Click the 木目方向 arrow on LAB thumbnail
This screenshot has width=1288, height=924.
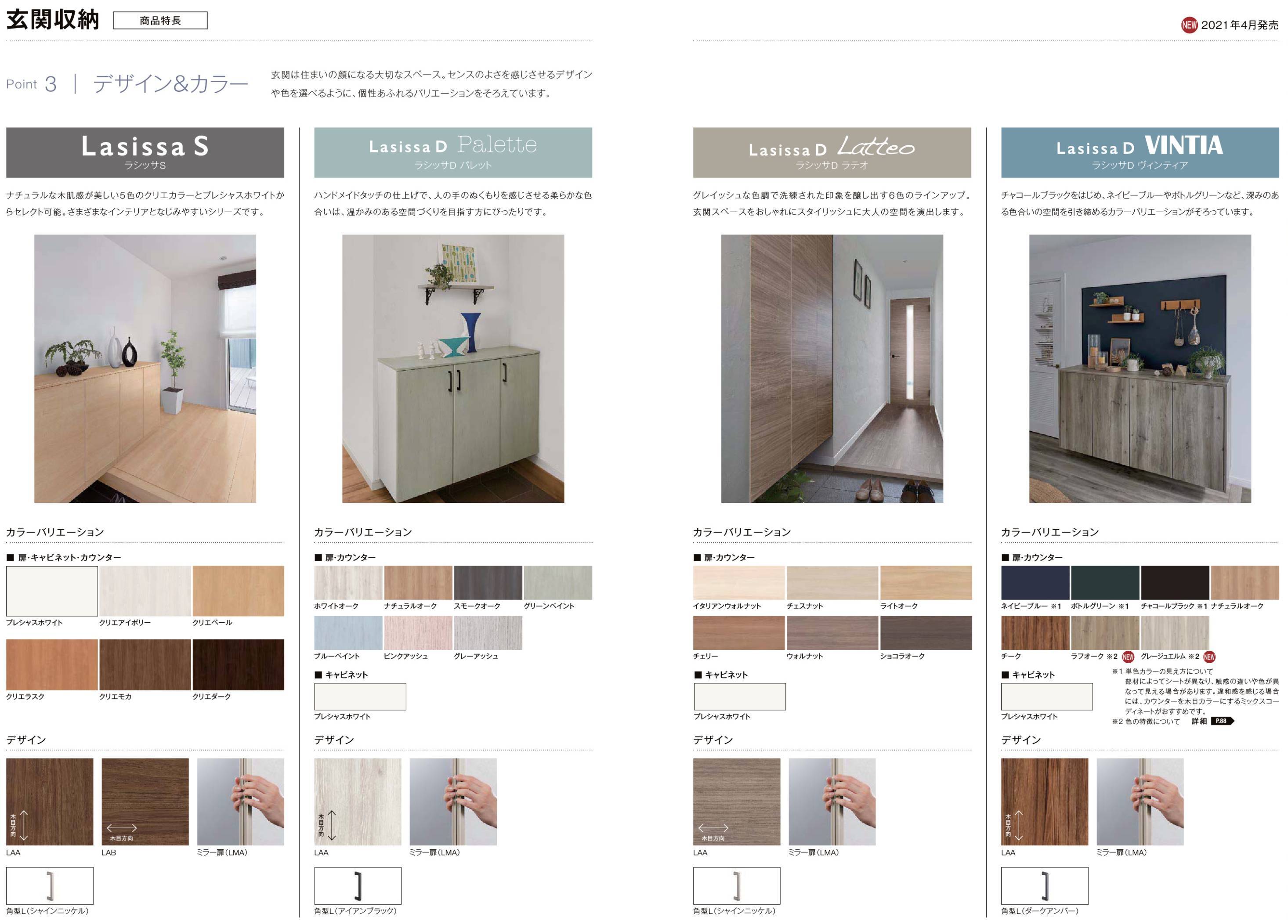(x=122, y=828)
